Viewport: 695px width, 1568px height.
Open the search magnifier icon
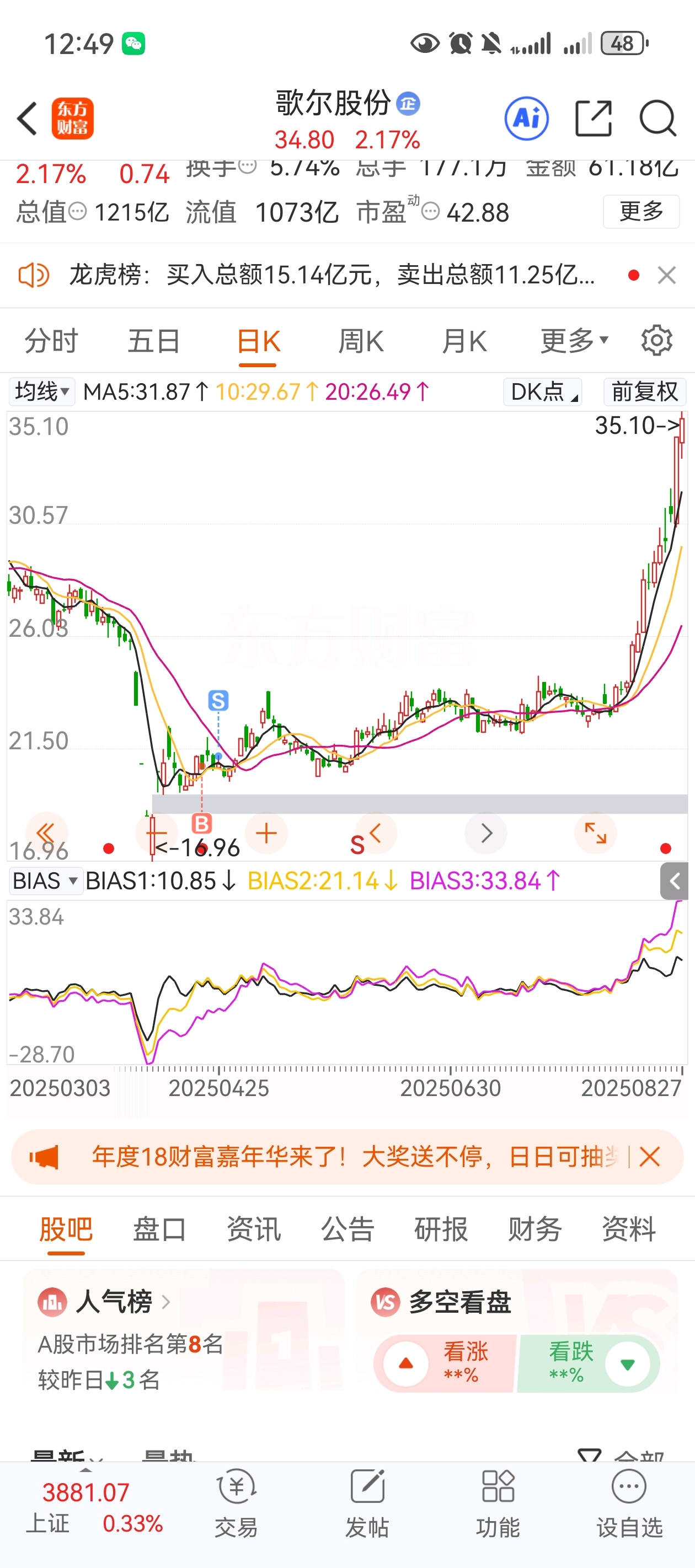658,118
